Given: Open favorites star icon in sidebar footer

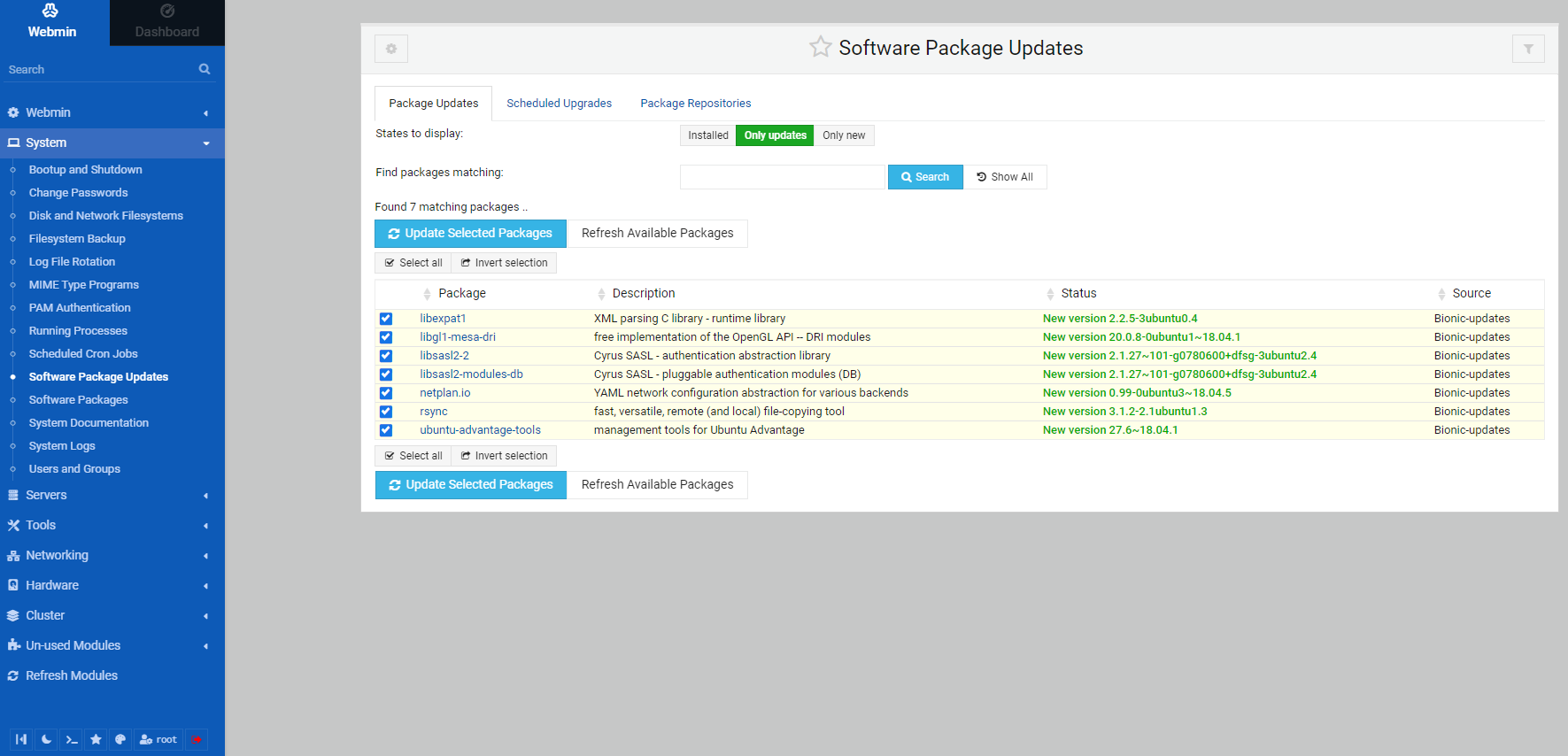Looking at the screenshot, I should coord(96,739).
